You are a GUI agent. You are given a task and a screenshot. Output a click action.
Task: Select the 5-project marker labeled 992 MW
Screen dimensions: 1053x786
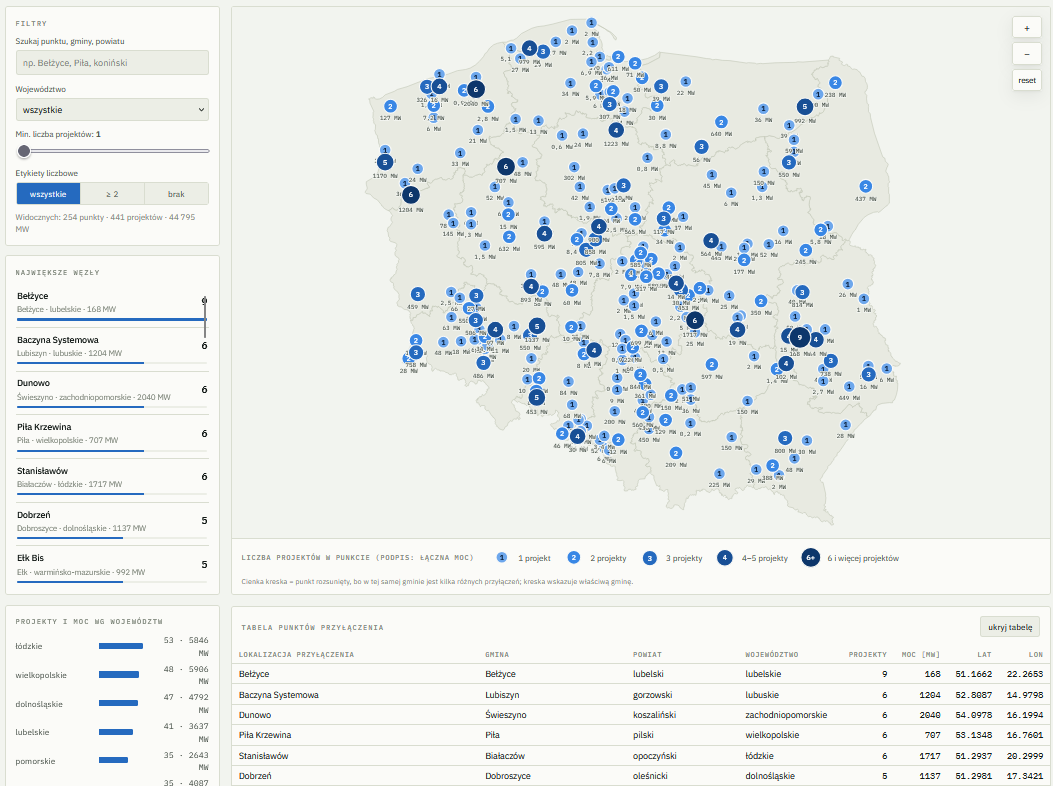point(805,107)
